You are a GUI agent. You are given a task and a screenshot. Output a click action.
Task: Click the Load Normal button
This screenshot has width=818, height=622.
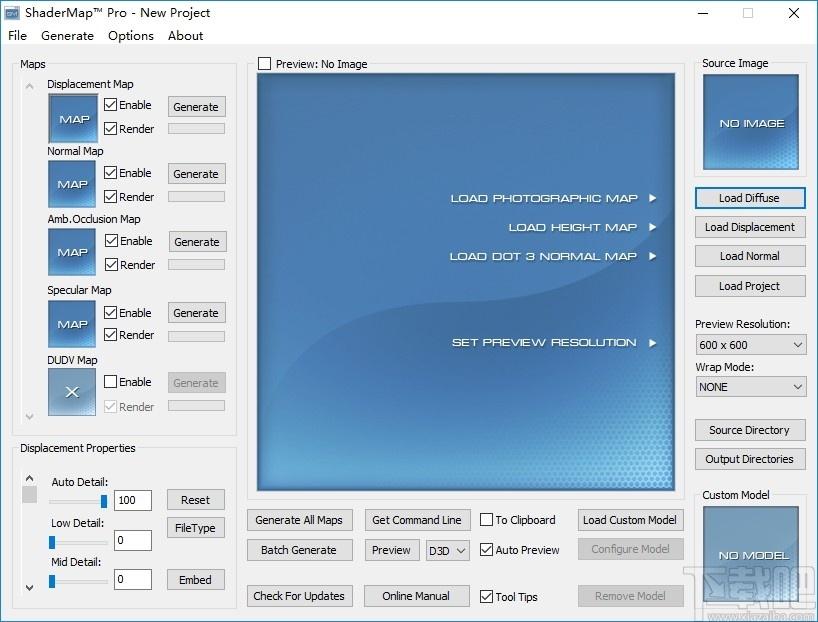click(x=750, y=256)
